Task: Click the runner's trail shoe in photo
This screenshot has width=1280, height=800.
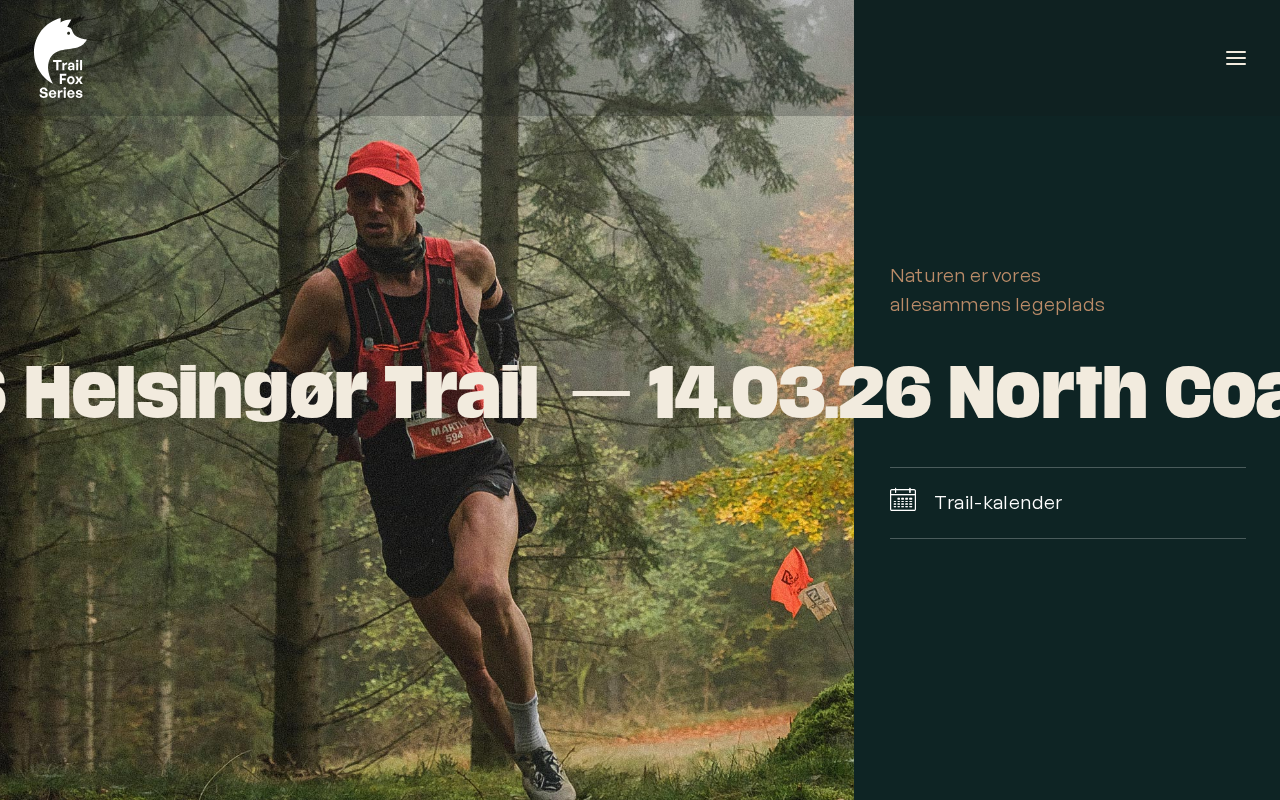Action: pyautogui.click(x=546, y=774)
